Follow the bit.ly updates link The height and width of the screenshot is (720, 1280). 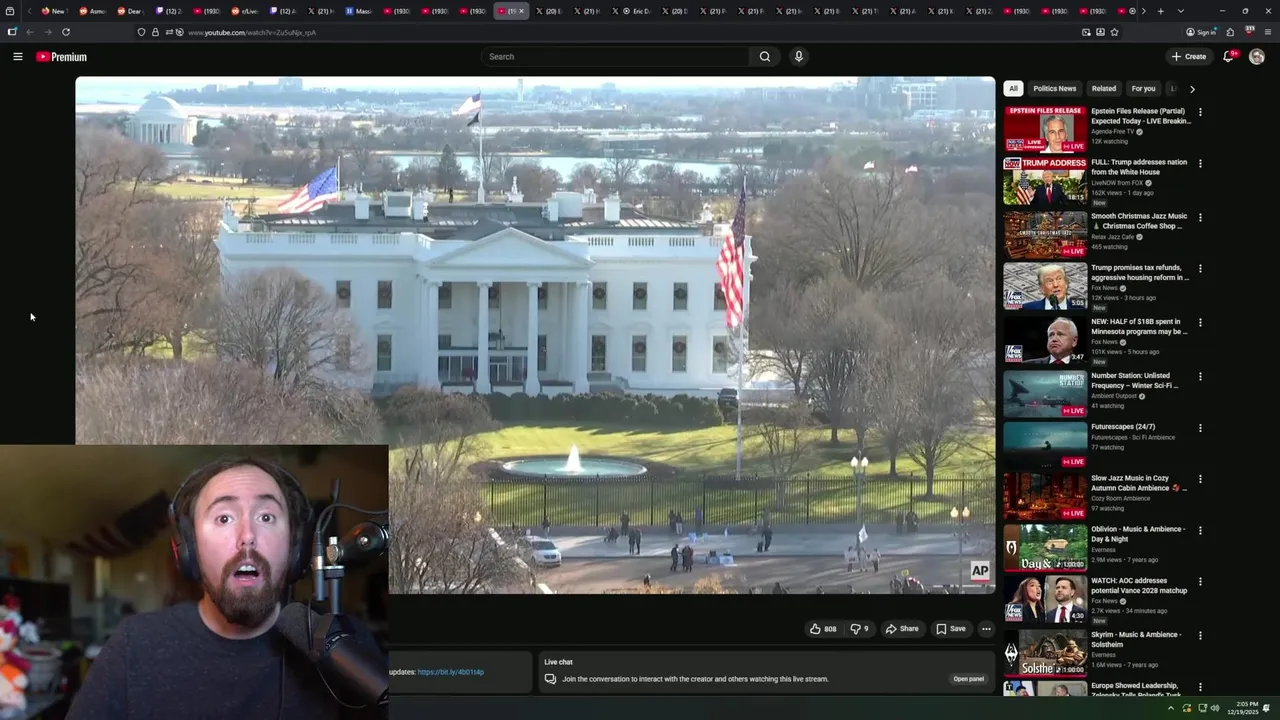tap(450, 672)
